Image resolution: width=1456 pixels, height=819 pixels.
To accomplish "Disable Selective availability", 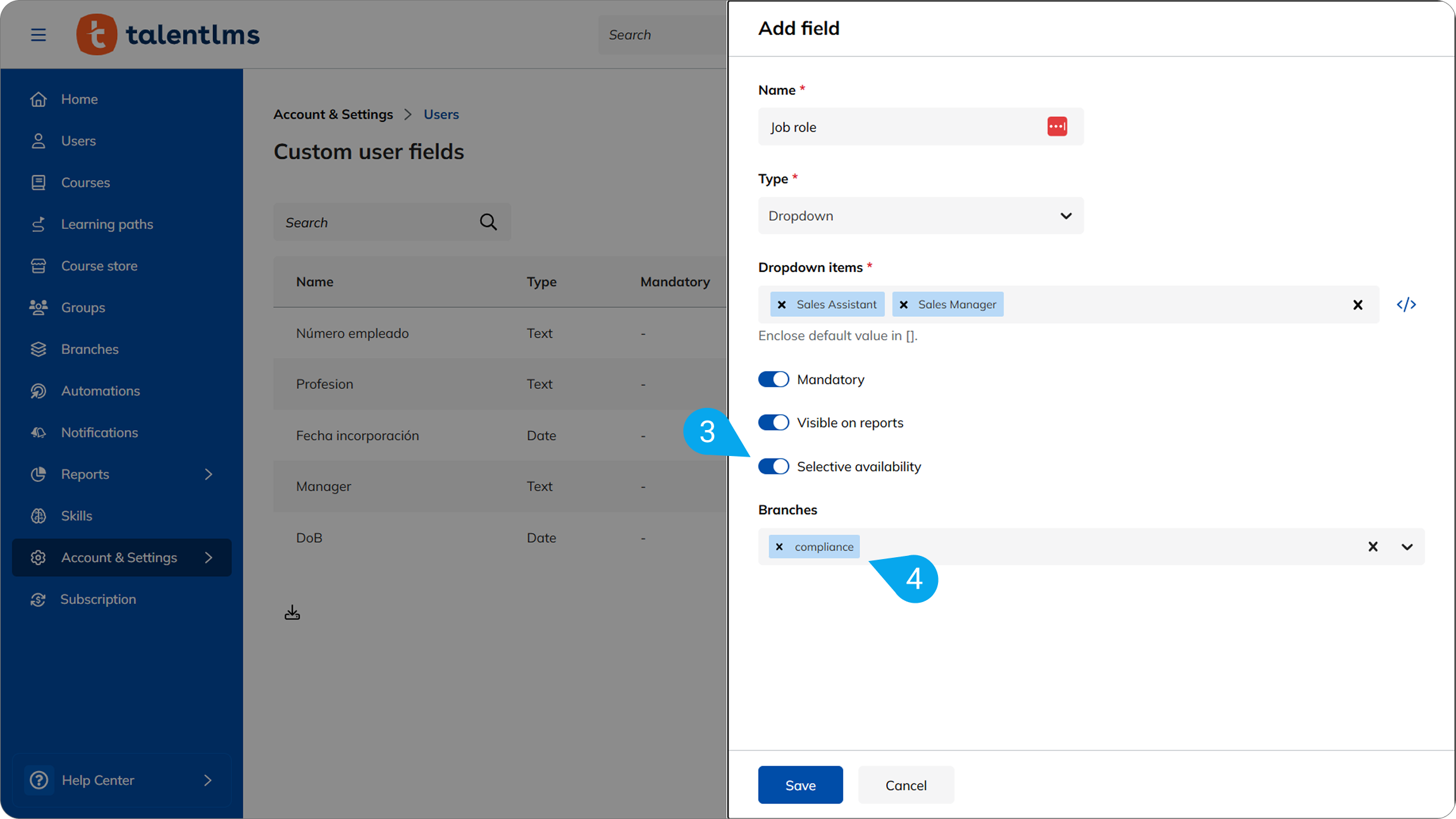I will [x=773, y=466].
